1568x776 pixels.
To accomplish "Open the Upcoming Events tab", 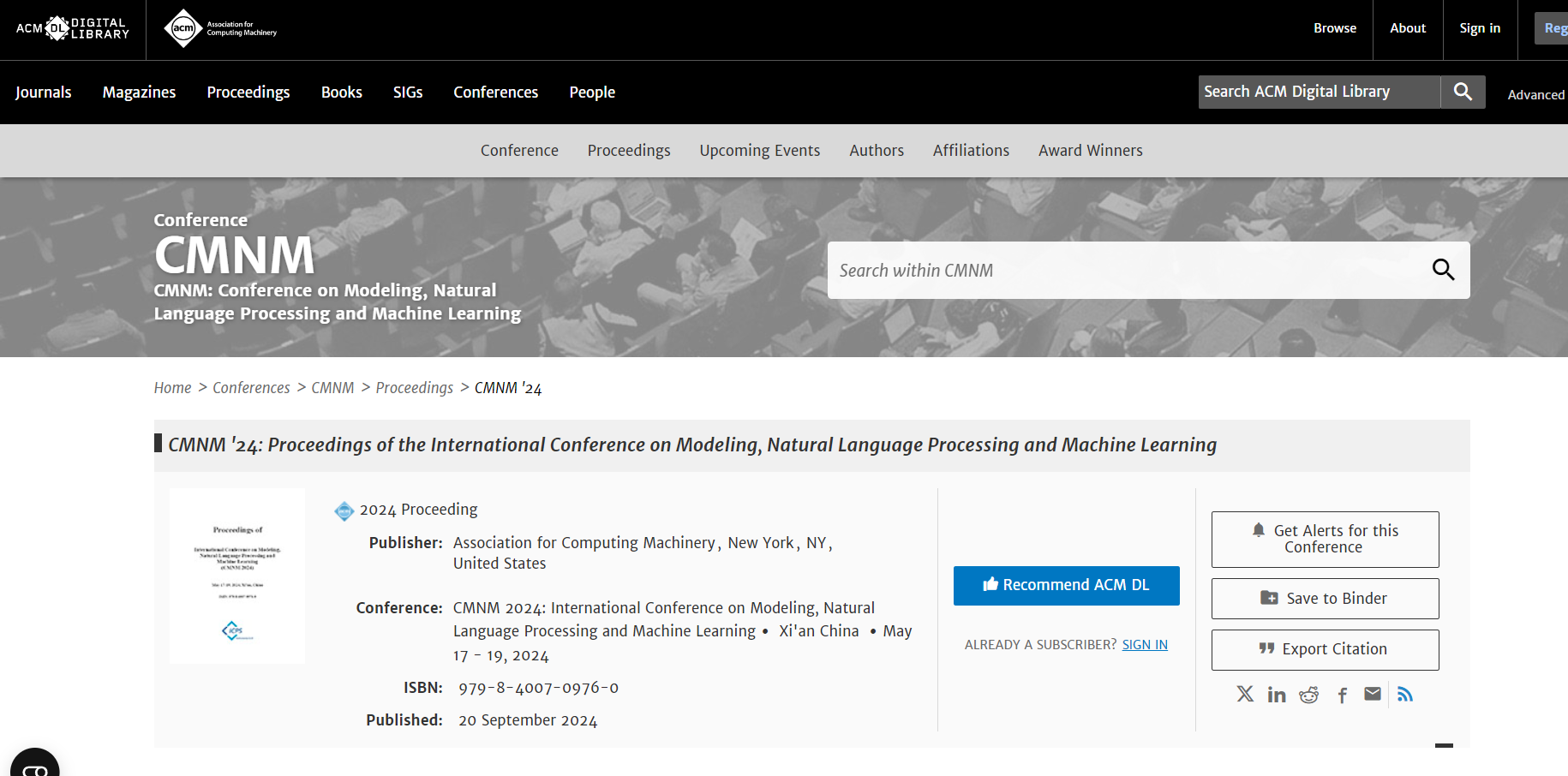I will 760,151.
